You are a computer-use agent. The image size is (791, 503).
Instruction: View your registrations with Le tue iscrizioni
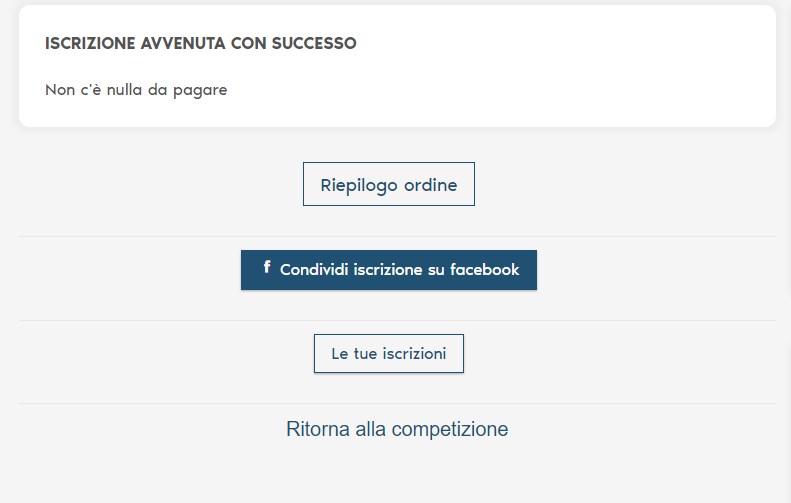click(388, 354)
